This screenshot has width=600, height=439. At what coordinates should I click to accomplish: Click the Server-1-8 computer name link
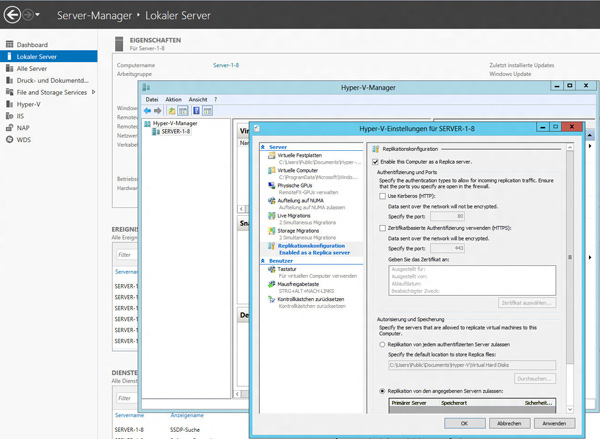pyautogui.click(x=226, y=65)
